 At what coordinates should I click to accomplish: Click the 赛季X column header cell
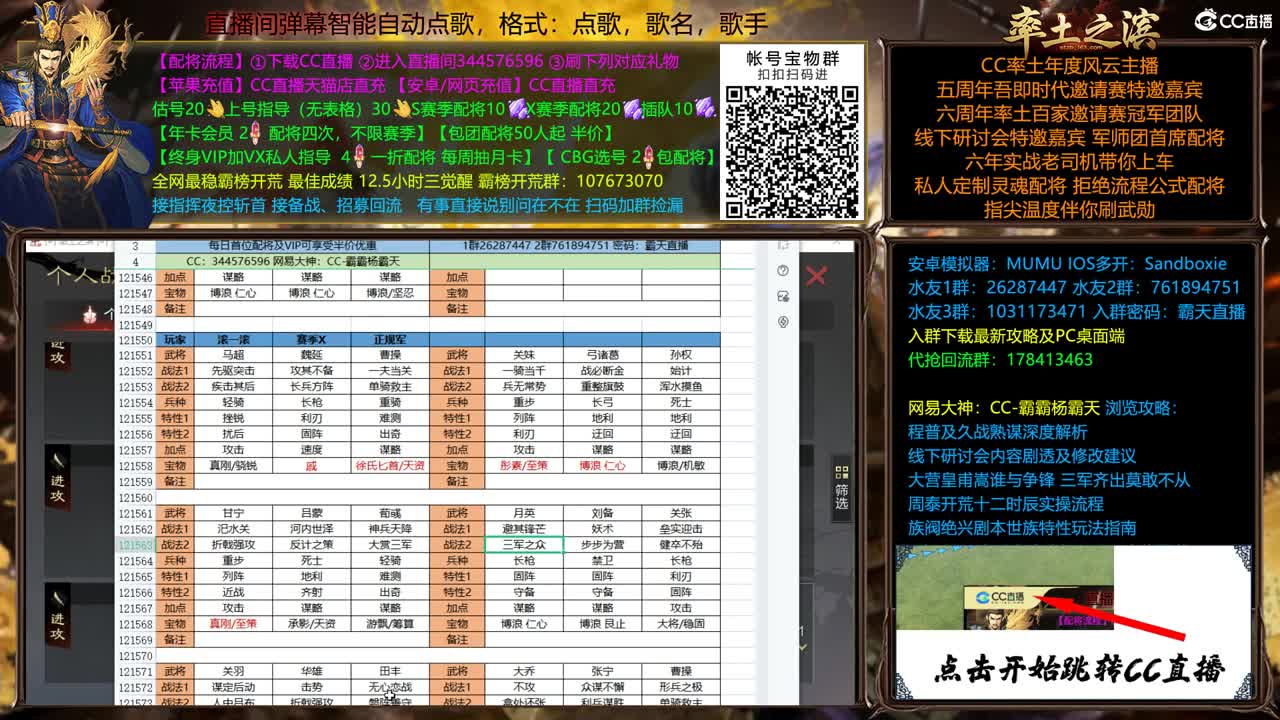point(311,340)
